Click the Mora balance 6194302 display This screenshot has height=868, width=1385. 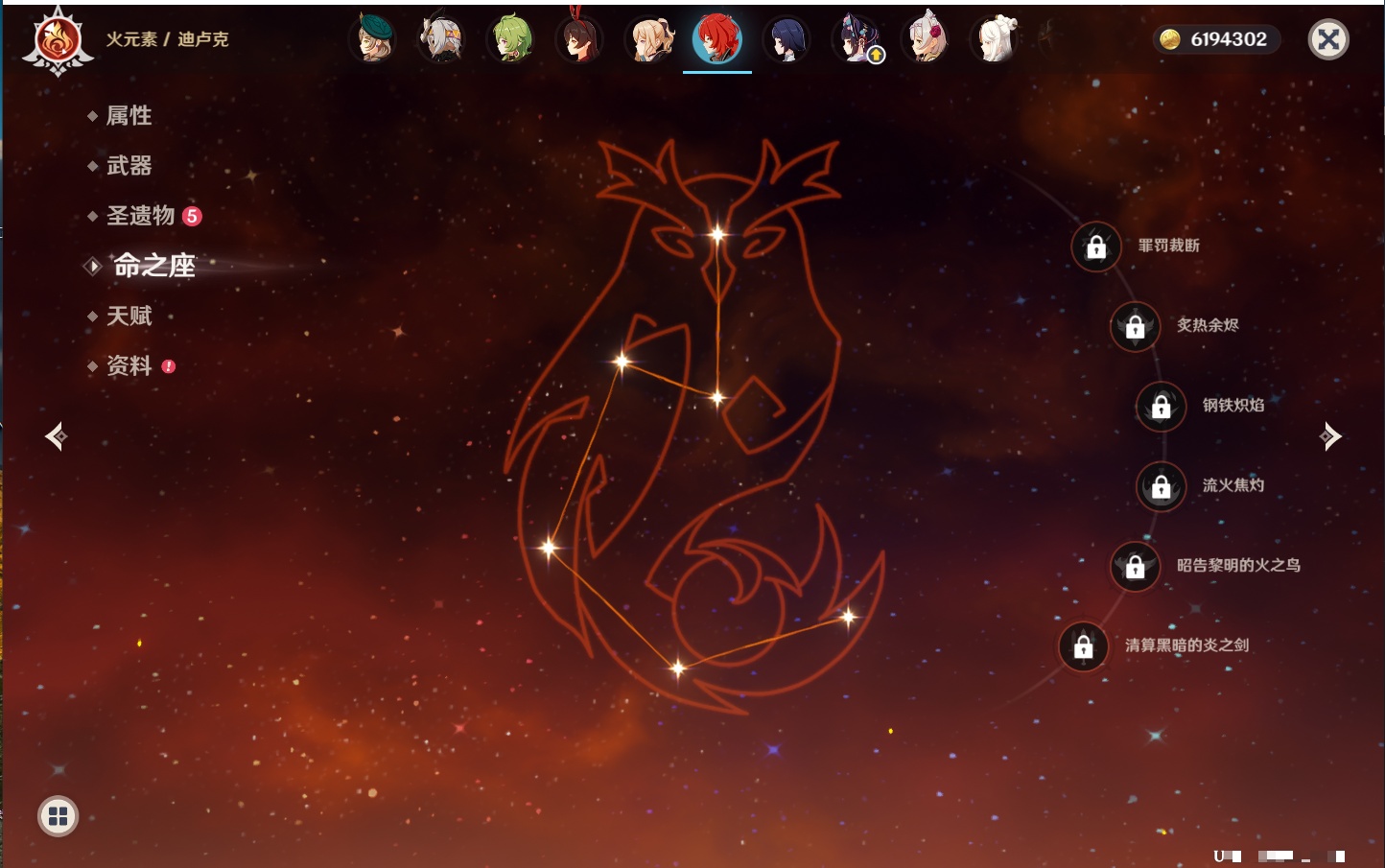click(1216, 39)
